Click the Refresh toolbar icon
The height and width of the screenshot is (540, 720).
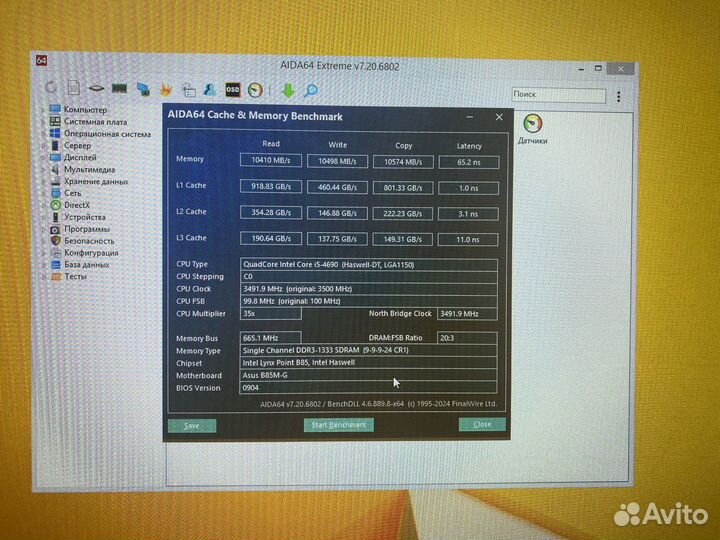coord(51,88)
